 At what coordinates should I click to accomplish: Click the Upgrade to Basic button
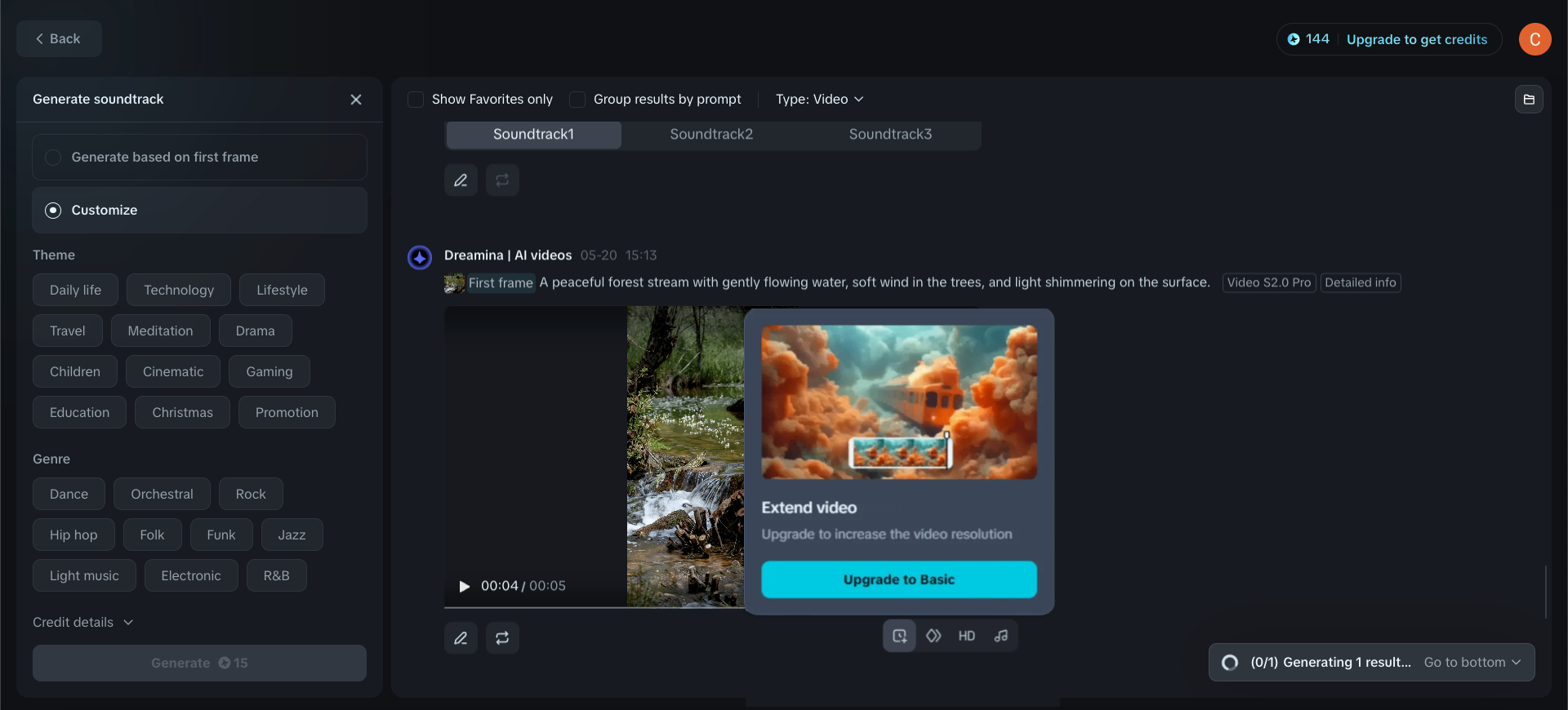click(x=899, y=579)
